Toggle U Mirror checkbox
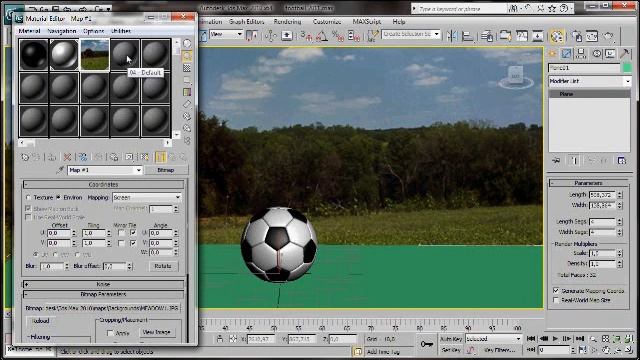This screenshot has height=360, width=640. click(x=121, y=233)
